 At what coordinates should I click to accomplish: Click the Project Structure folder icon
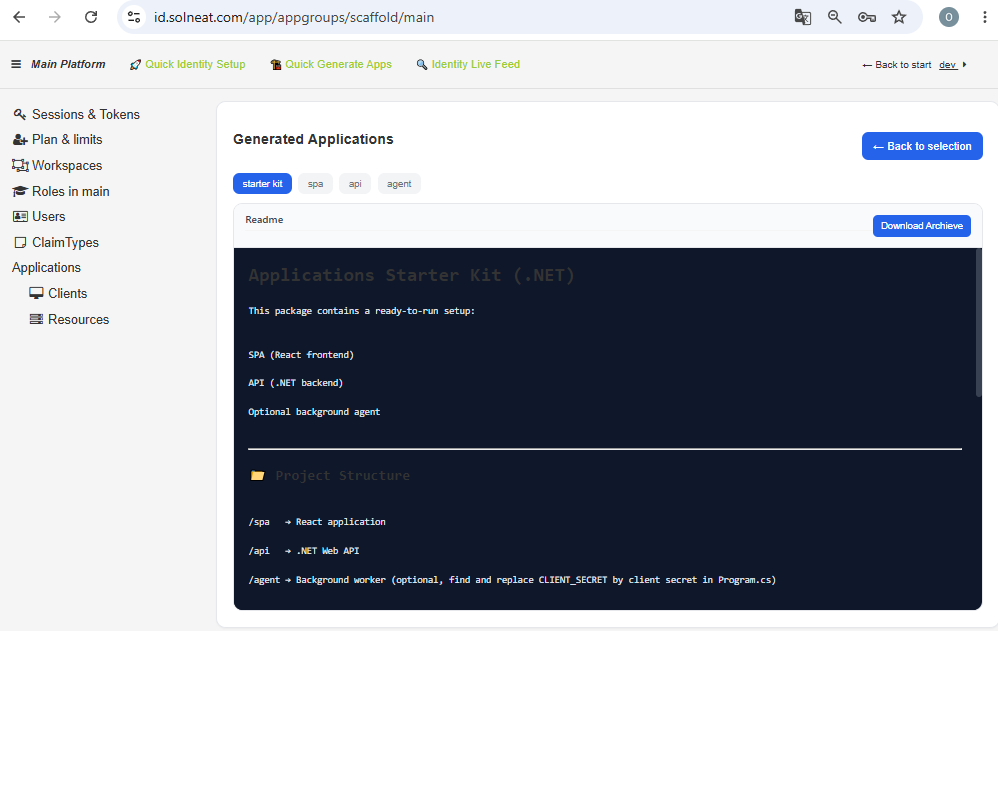(x=257, y=475)
